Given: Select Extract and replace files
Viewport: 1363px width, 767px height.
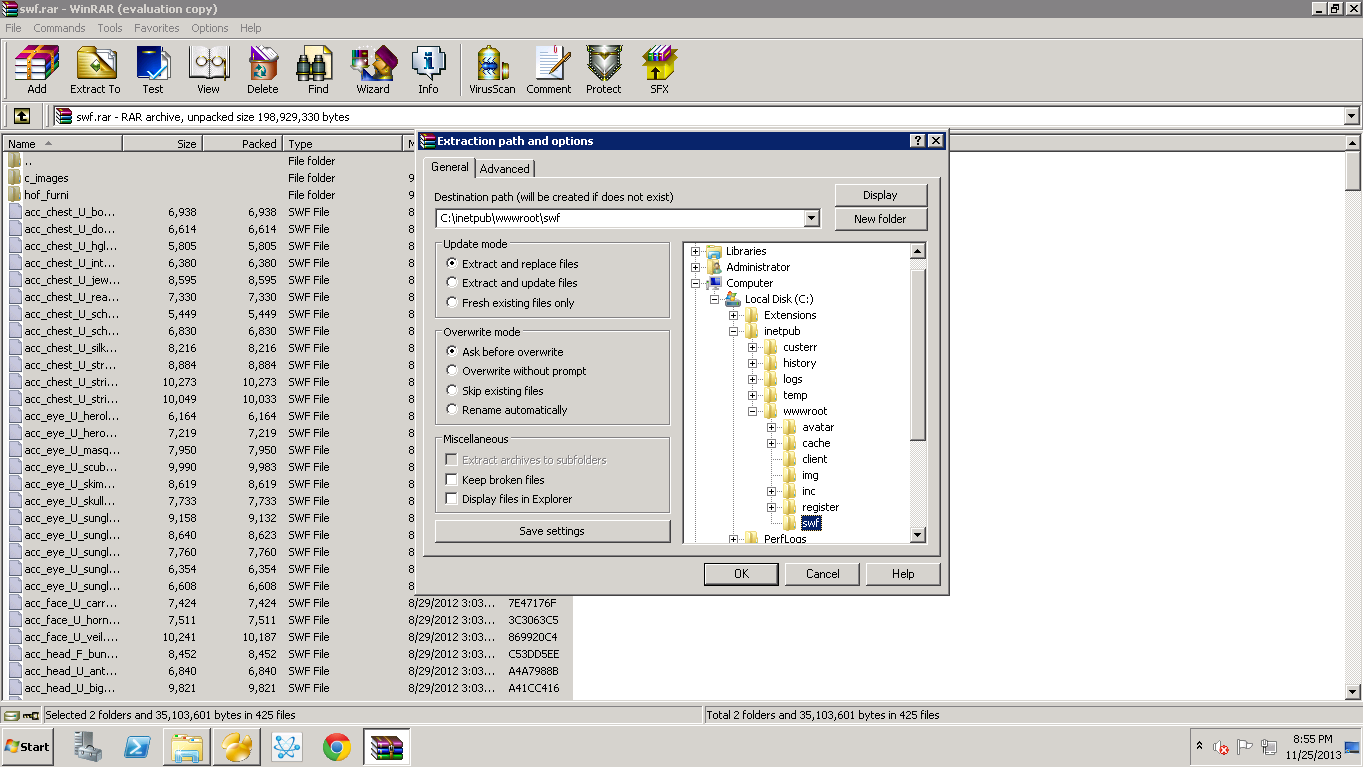Looking at the screenshot, I should pos(452,264).
